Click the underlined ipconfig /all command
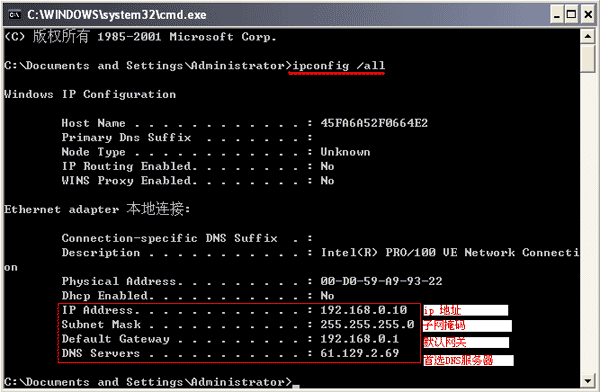Viewport: 600px width, 392px height. pyautogui.click(x=338, y=66)
